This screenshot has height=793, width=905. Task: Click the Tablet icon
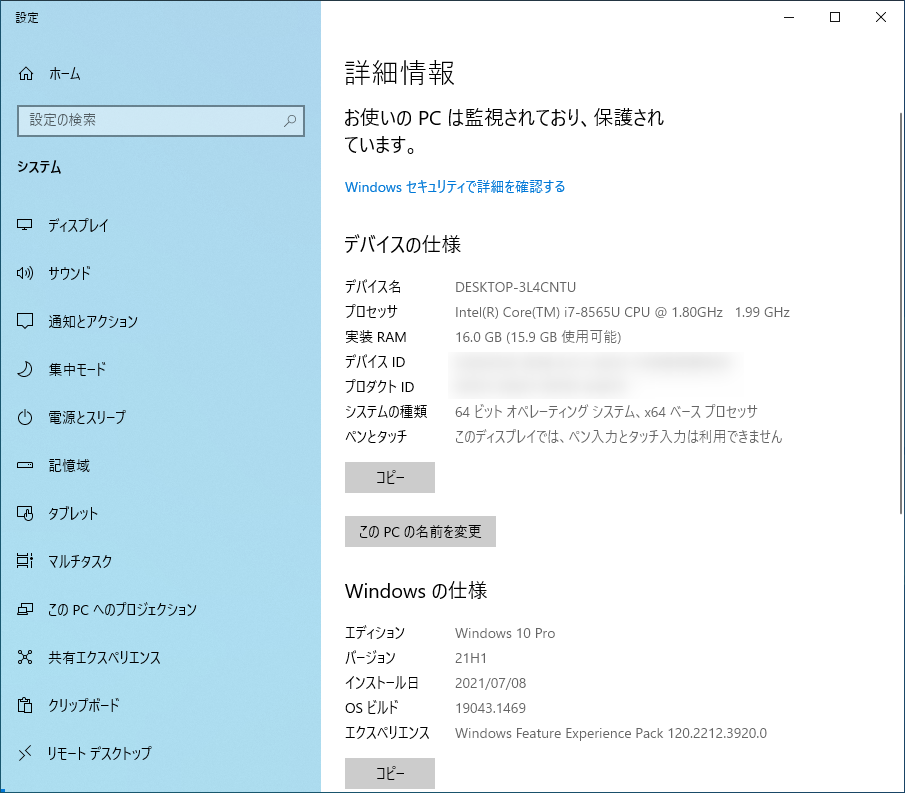pyautogui.click(x=25, y=513)
